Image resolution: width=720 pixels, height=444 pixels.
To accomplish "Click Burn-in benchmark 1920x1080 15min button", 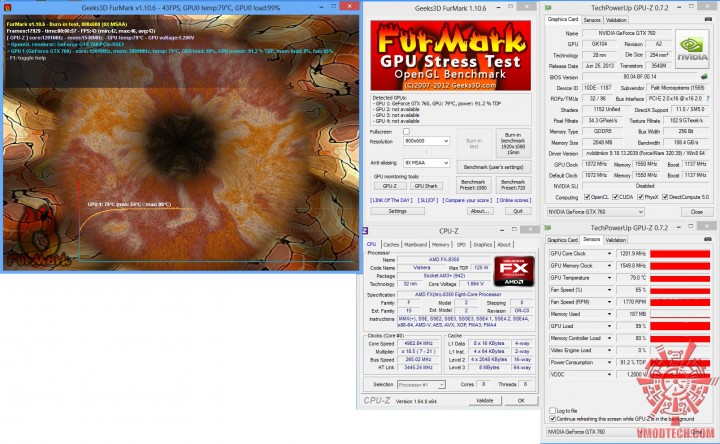I will [513, 143].
